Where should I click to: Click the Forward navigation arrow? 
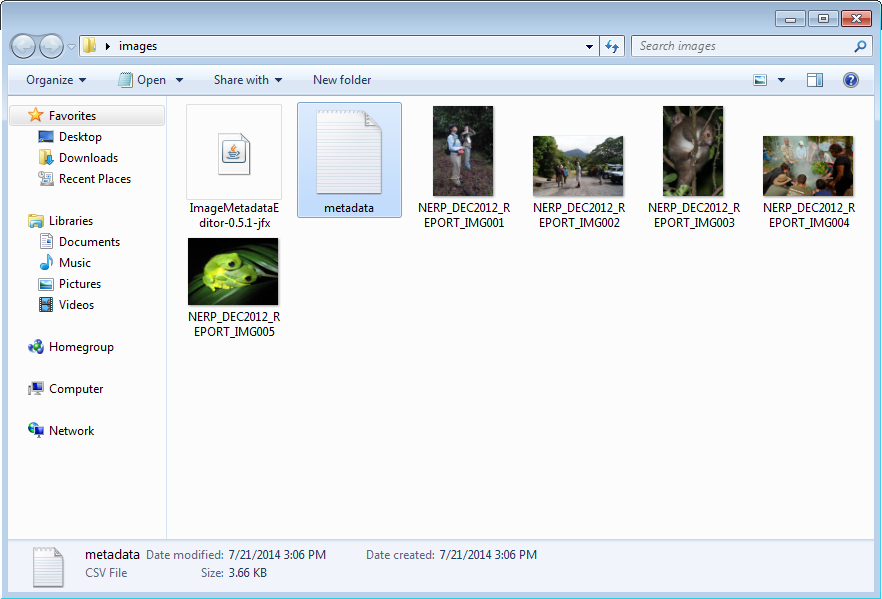coord(51,46)
